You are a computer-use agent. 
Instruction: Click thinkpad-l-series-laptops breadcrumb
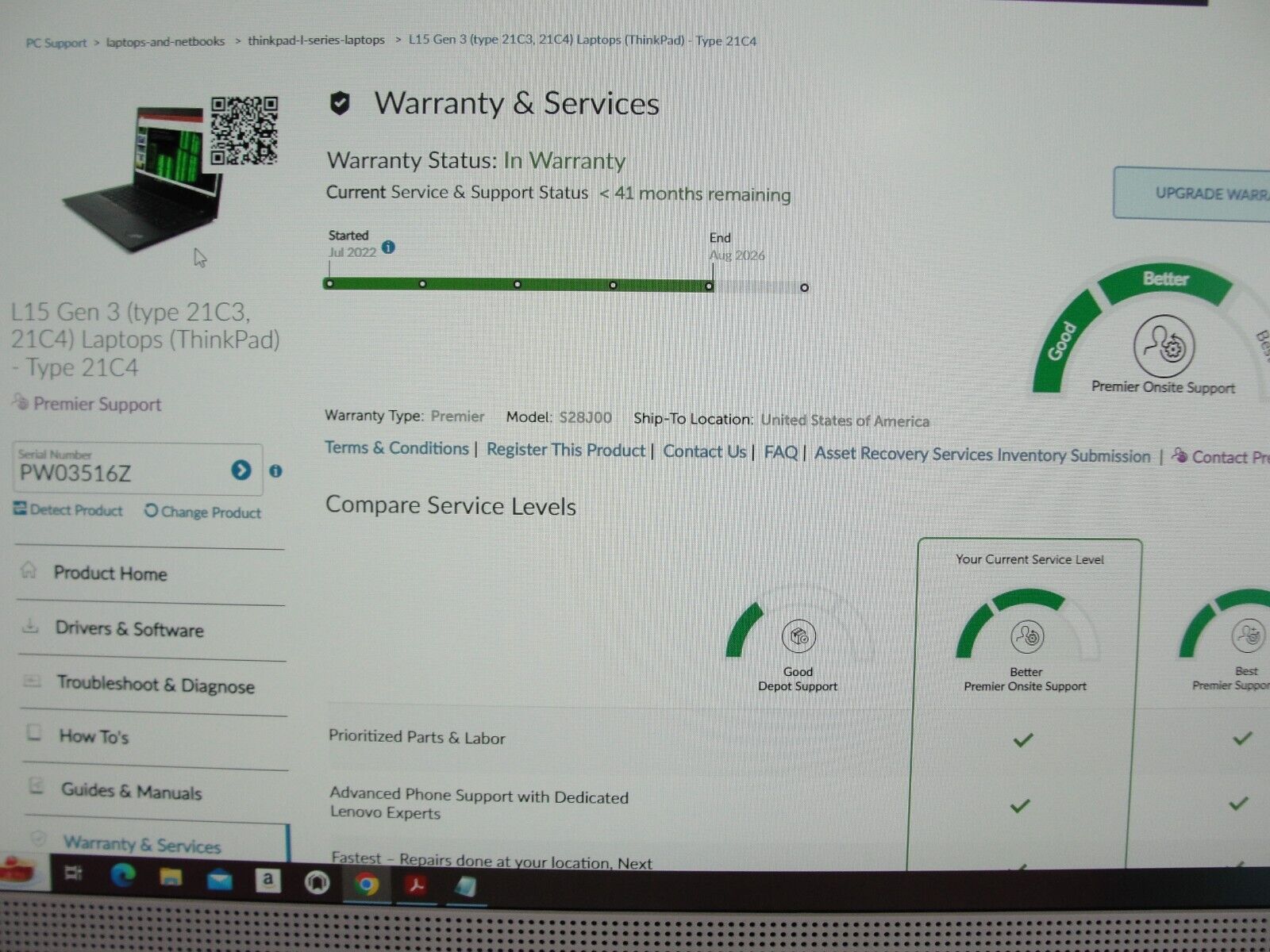pyautogui.click(x=316, y=40)
